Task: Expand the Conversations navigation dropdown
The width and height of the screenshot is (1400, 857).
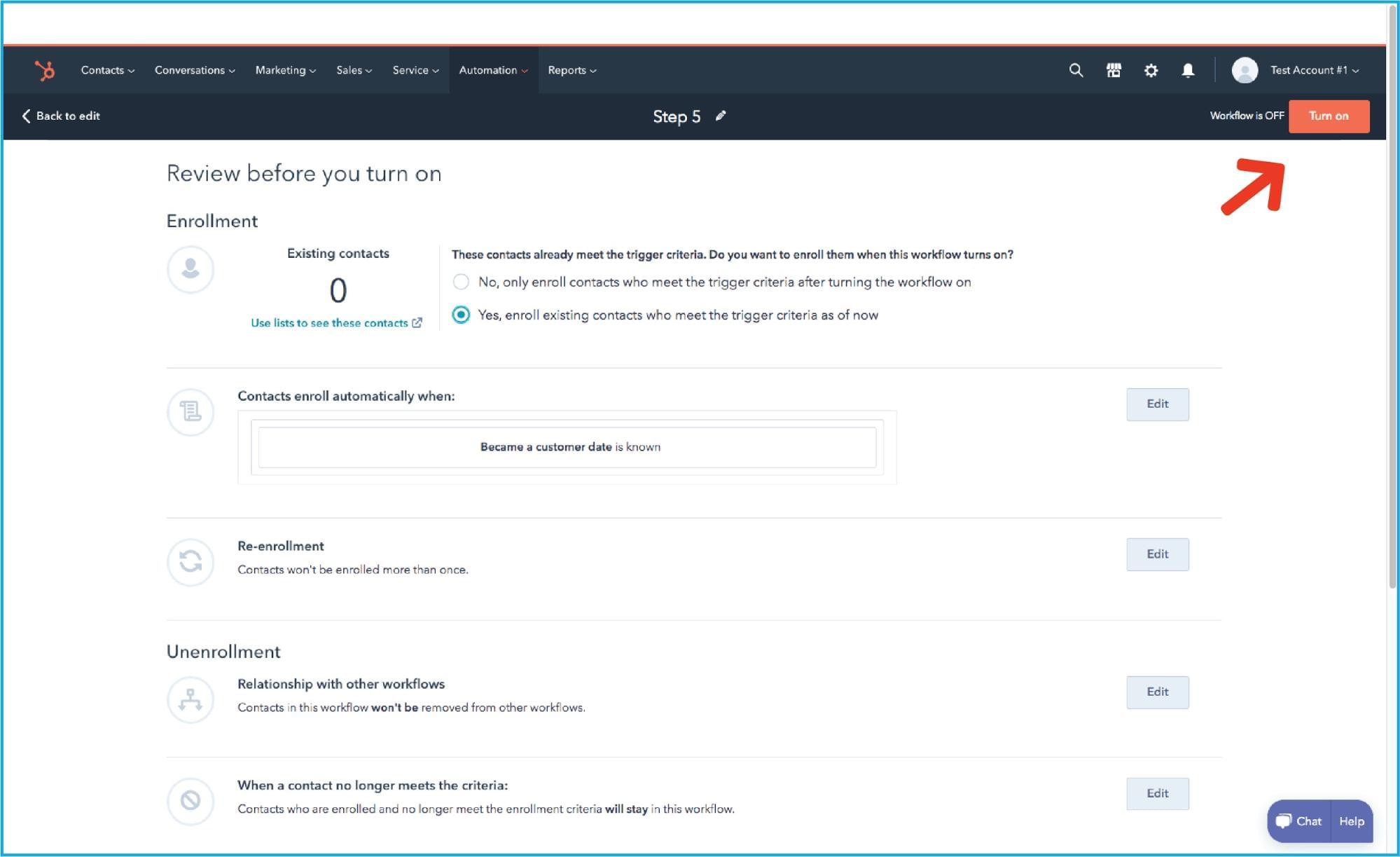Action: pyautogui.click(x=195, y=70)
